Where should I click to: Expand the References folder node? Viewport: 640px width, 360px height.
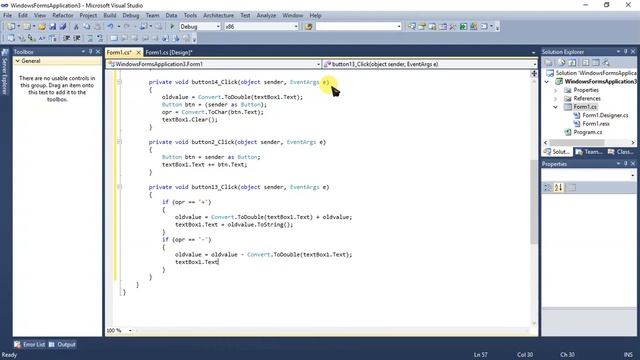(556, 99)
